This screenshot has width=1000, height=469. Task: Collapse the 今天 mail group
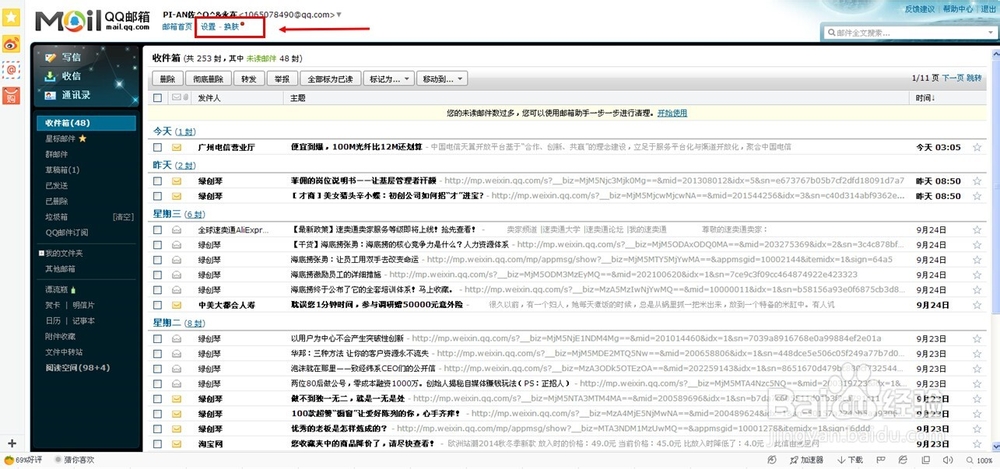click(163, 131)
